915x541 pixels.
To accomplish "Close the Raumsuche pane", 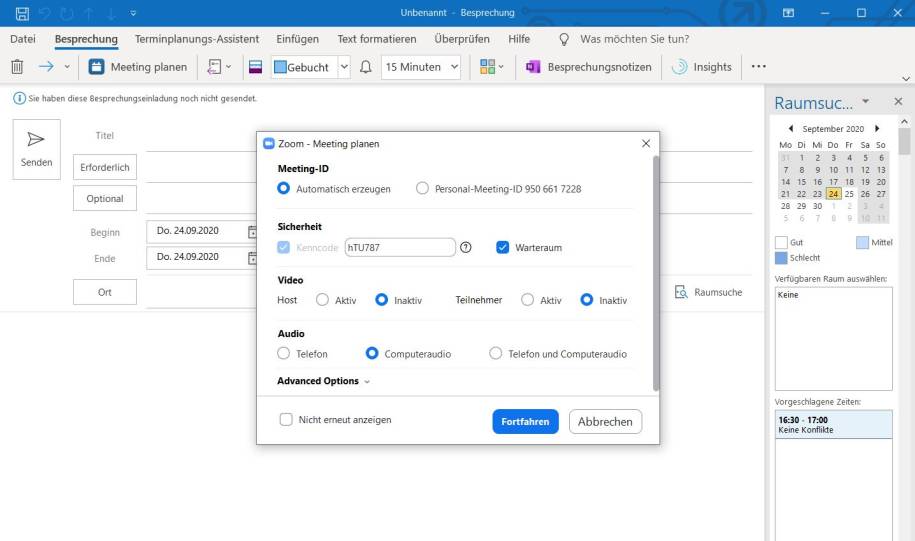I will [898, 102].
